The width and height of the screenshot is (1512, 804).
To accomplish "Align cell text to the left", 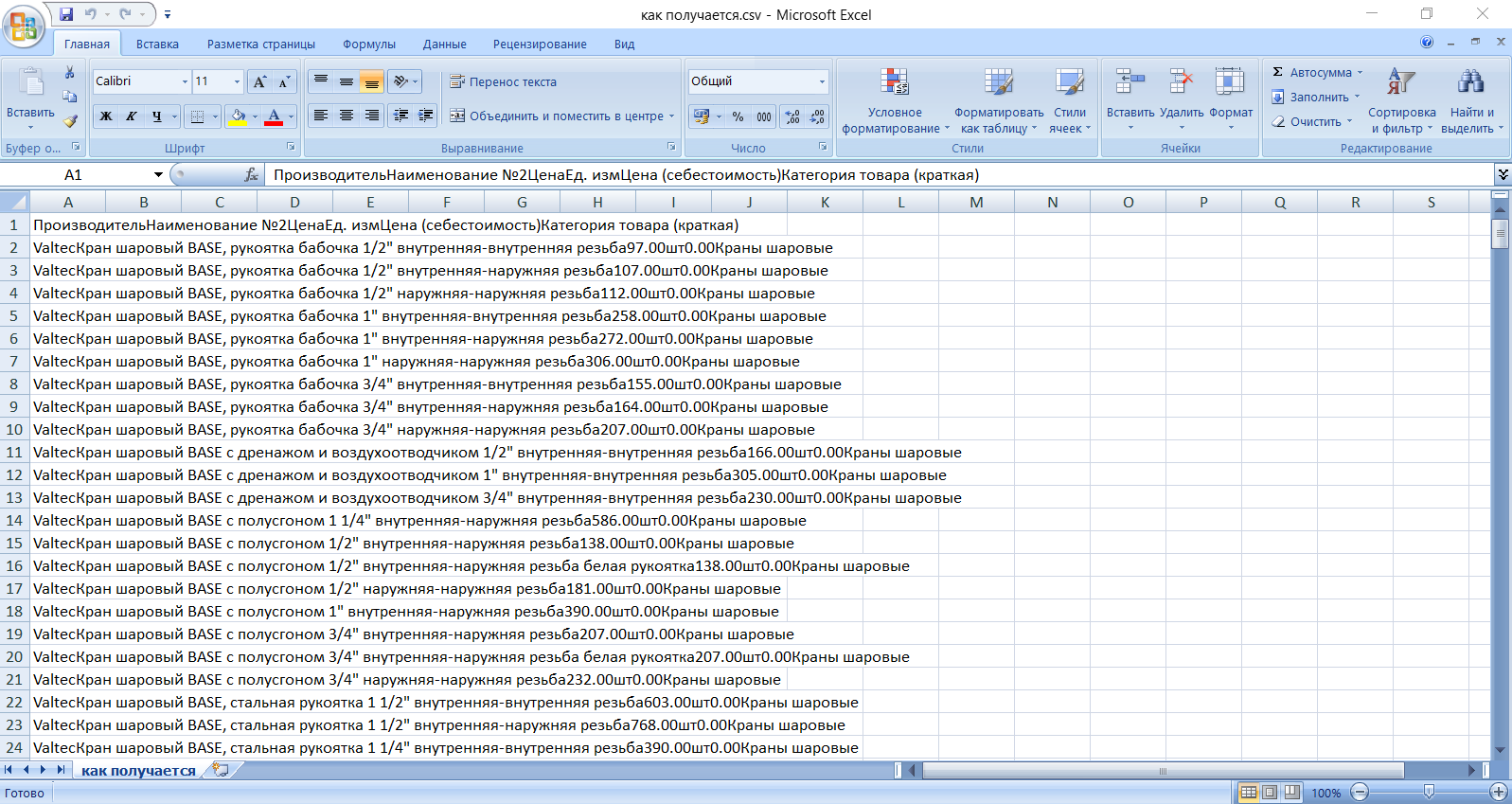I will pyautogui.click(x=321, y=116).
